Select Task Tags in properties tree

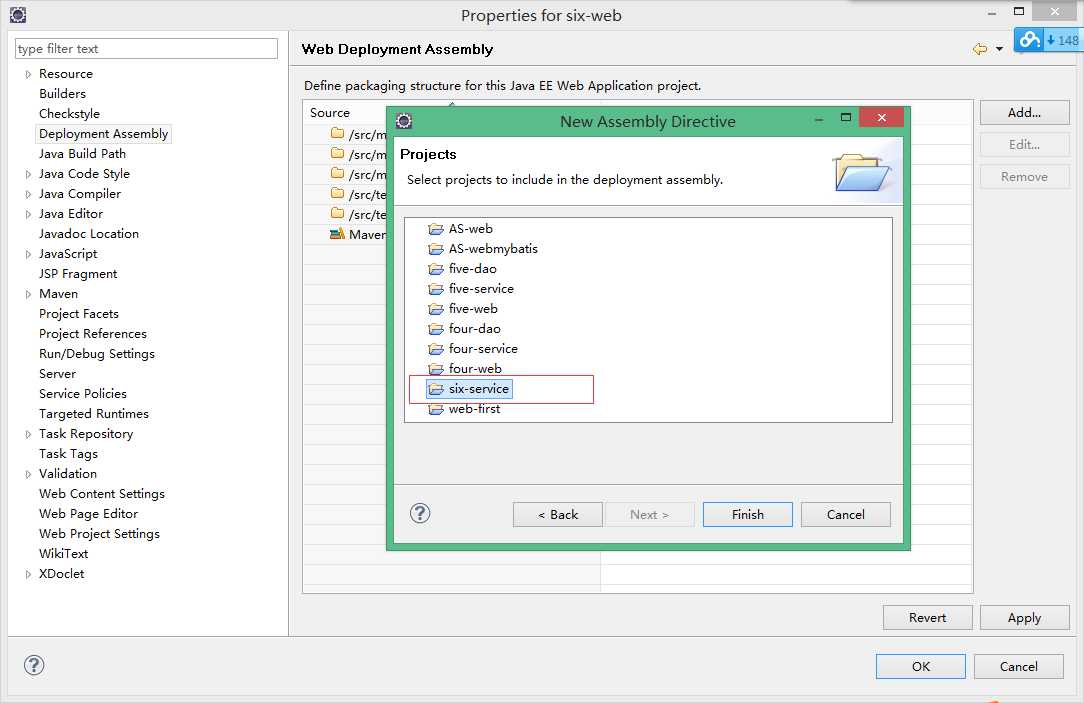point(68,454)
